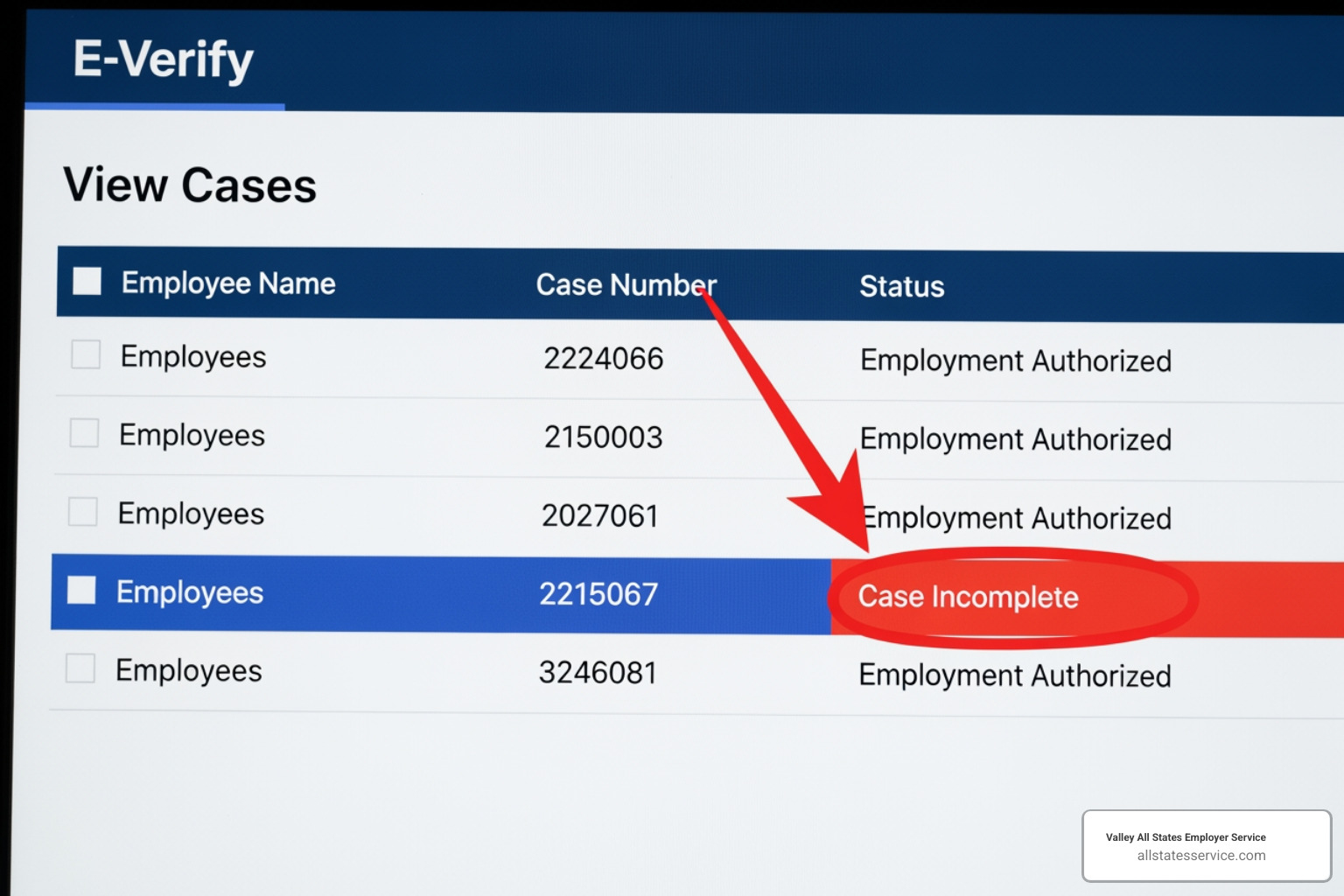
Task: Open case 2027061 details
Action: click(x=601, y=515)
